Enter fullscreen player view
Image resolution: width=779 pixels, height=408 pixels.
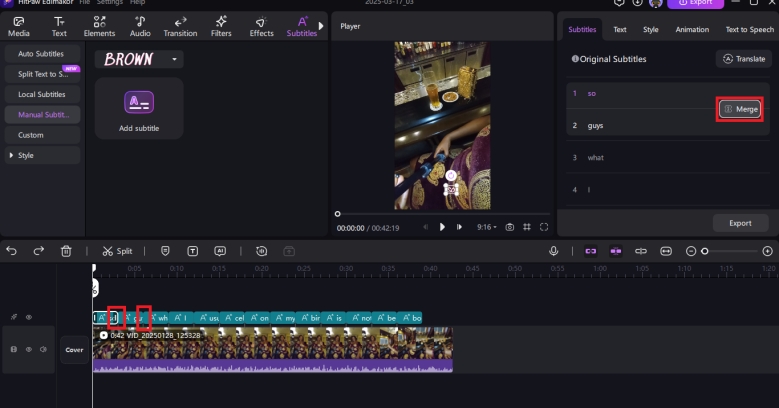tap(544, 227)
